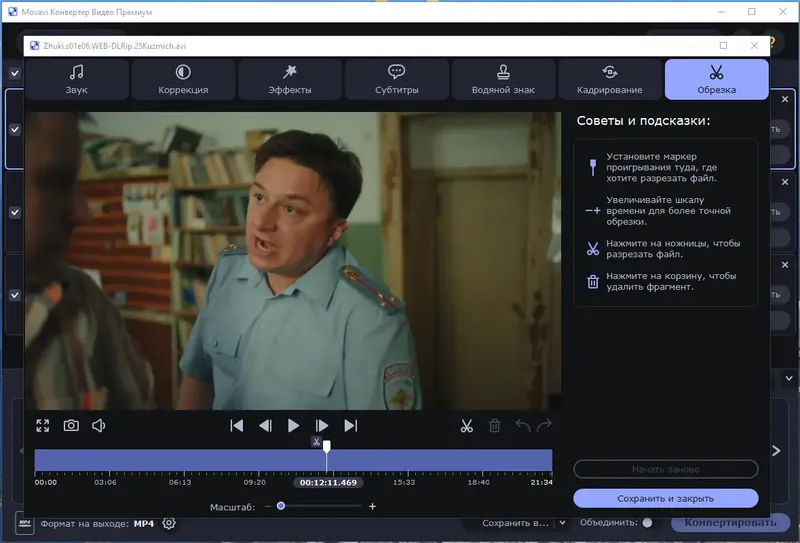800x543 pixels.
Task: Click the playhead marker on the timeline
Action: 326,448
